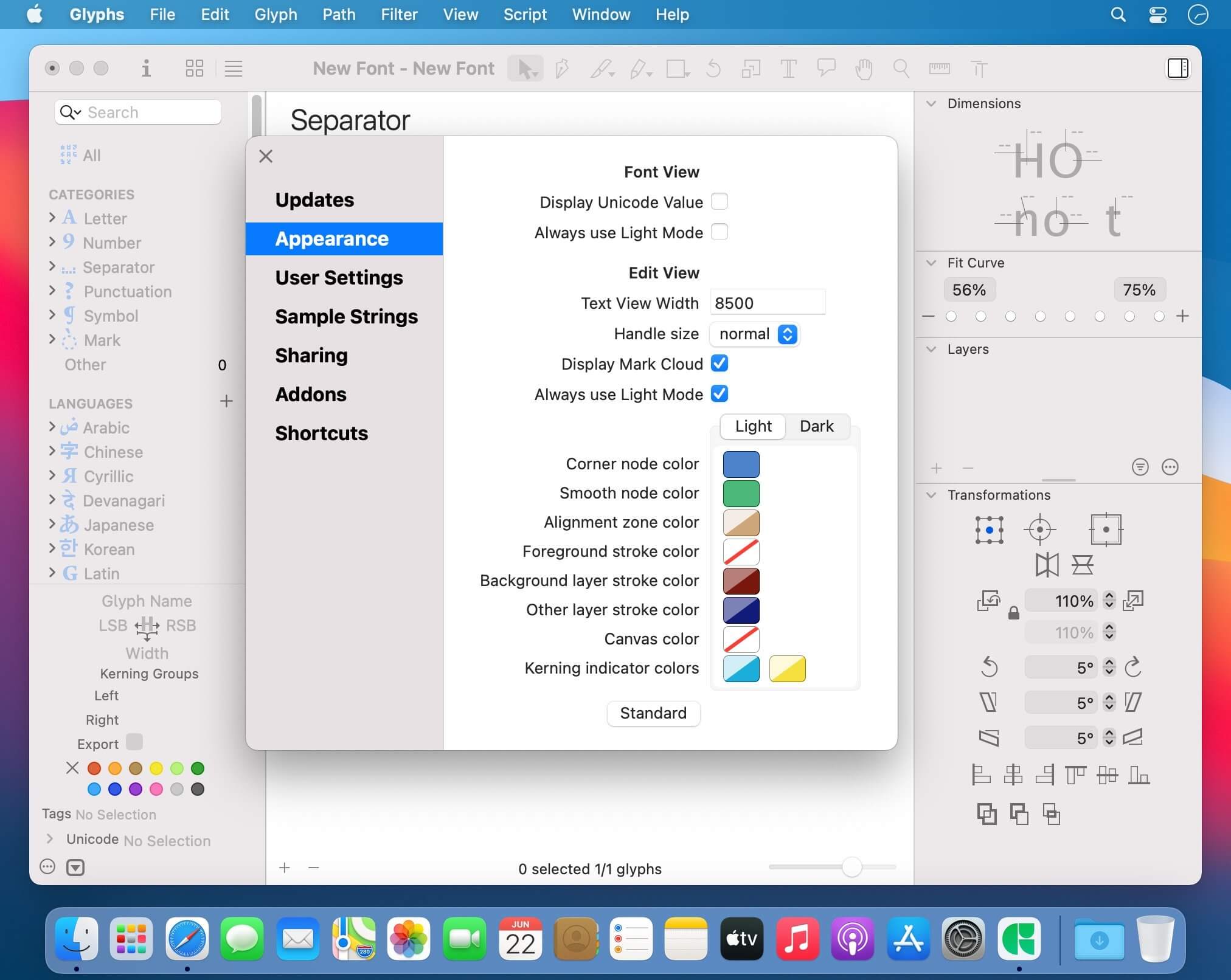The width and height of the screenshot is (1231, 980).
Task: Enable Font View Always use Light Mode
Action: click(720, 232)
